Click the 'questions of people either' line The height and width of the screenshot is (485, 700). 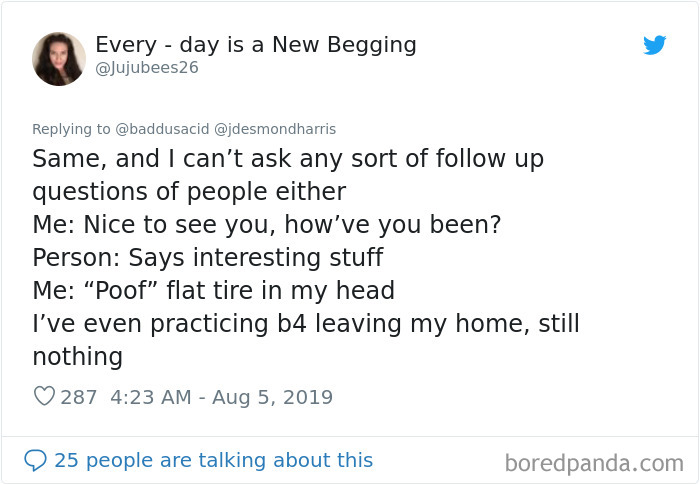[x=189, y=192]
